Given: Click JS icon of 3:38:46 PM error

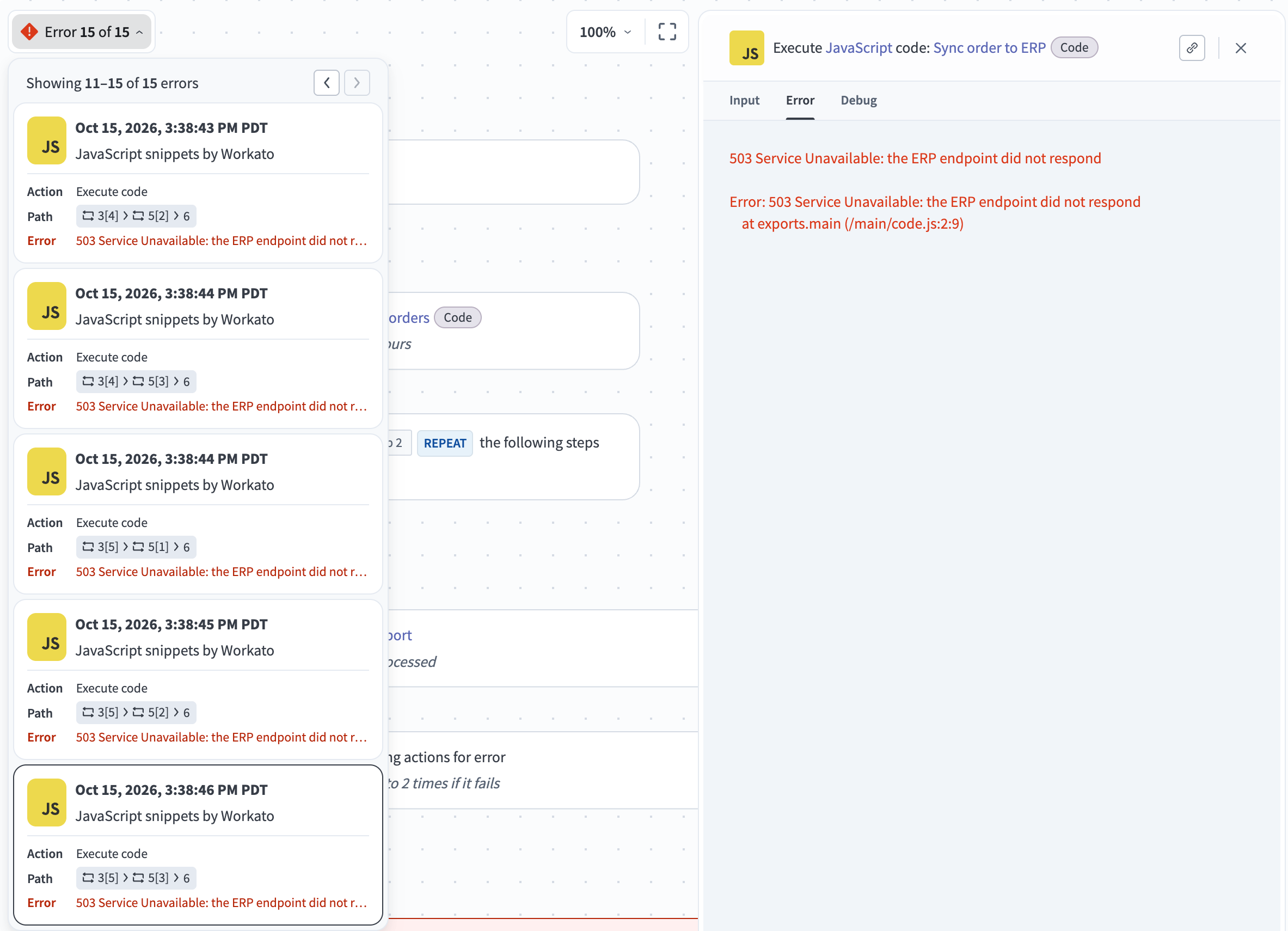Looking at the screenshot, I should (x=47, y=803).
